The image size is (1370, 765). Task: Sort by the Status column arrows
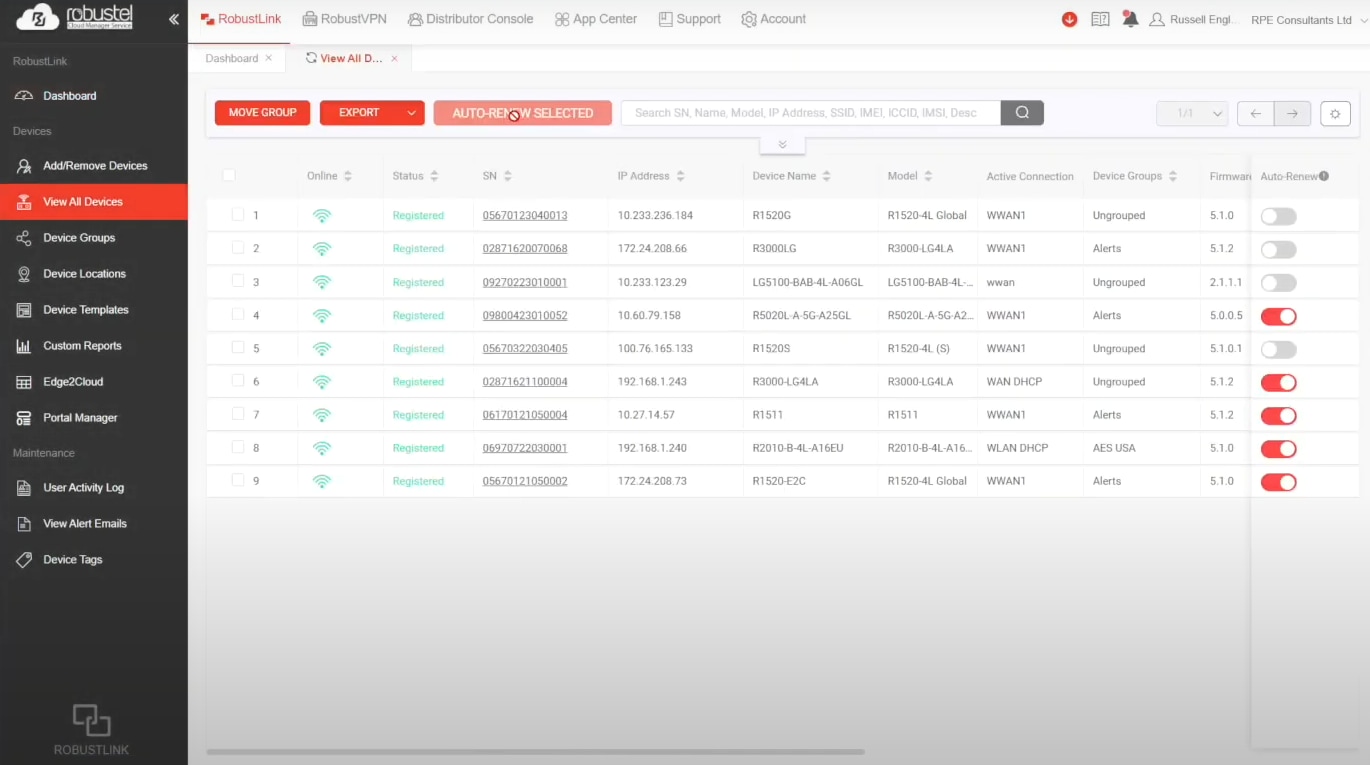point(434,176)
